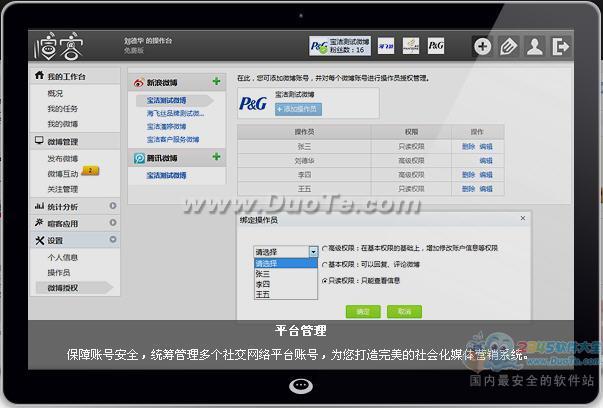Click the pencil compose icon in header
The image size is (603, 408).
[508, 47]
